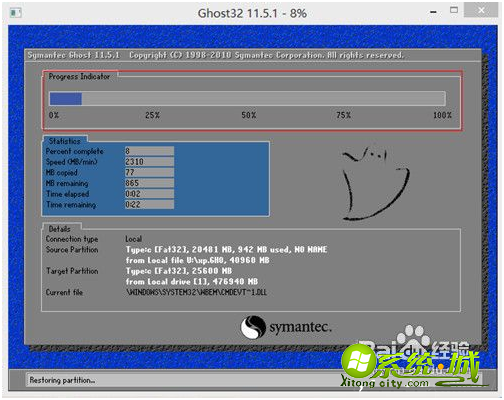Click the '75%' progress scale label
The height and width of the screenshot is (400, 504).
[x=343, y=115]
